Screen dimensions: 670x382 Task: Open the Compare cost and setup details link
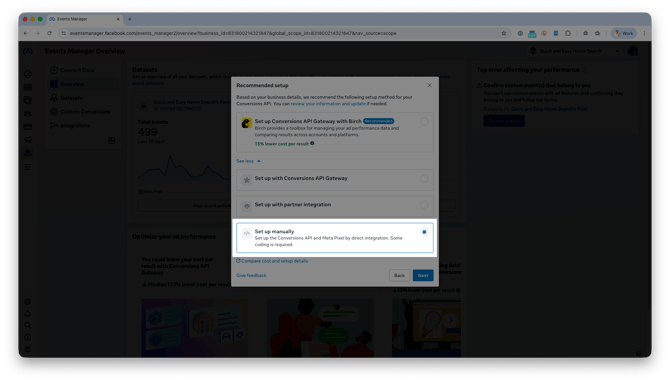tap(272, 261)
